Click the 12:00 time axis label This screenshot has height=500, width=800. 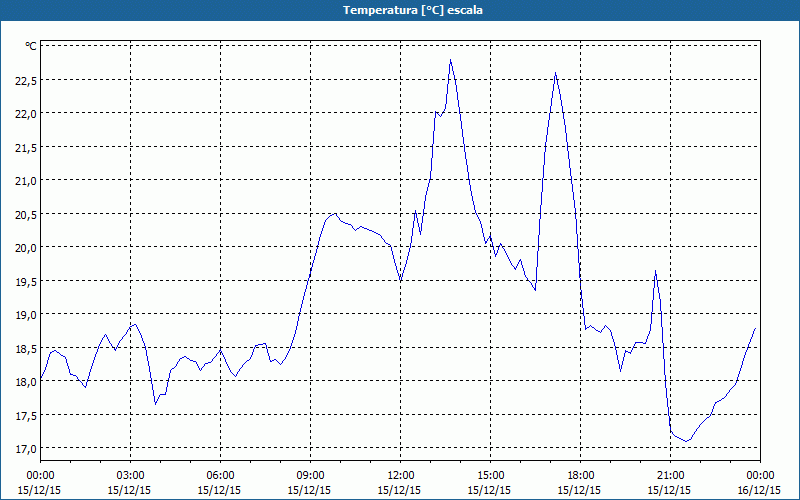pos(400,476)
